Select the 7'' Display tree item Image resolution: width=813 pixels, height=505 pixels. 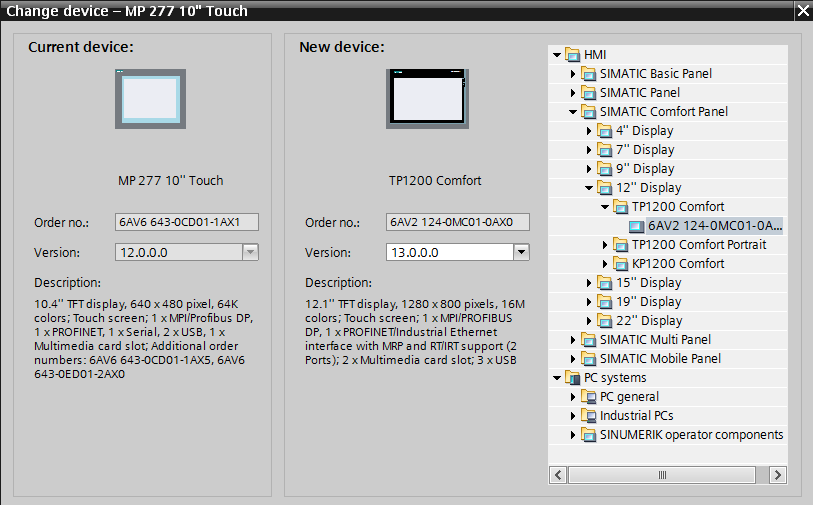coord(646,150)
